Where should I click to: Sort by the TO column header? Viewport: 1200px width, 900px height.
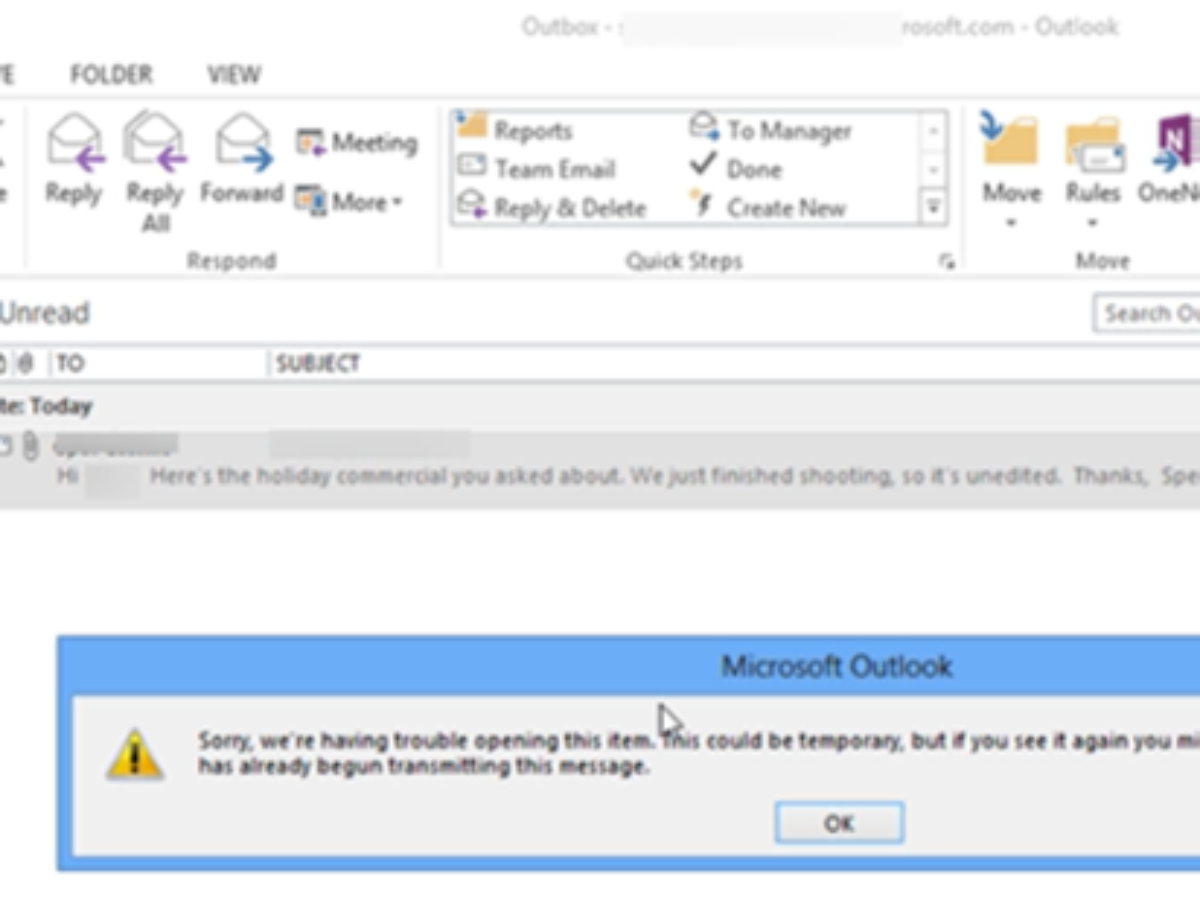tap(160, 364)
